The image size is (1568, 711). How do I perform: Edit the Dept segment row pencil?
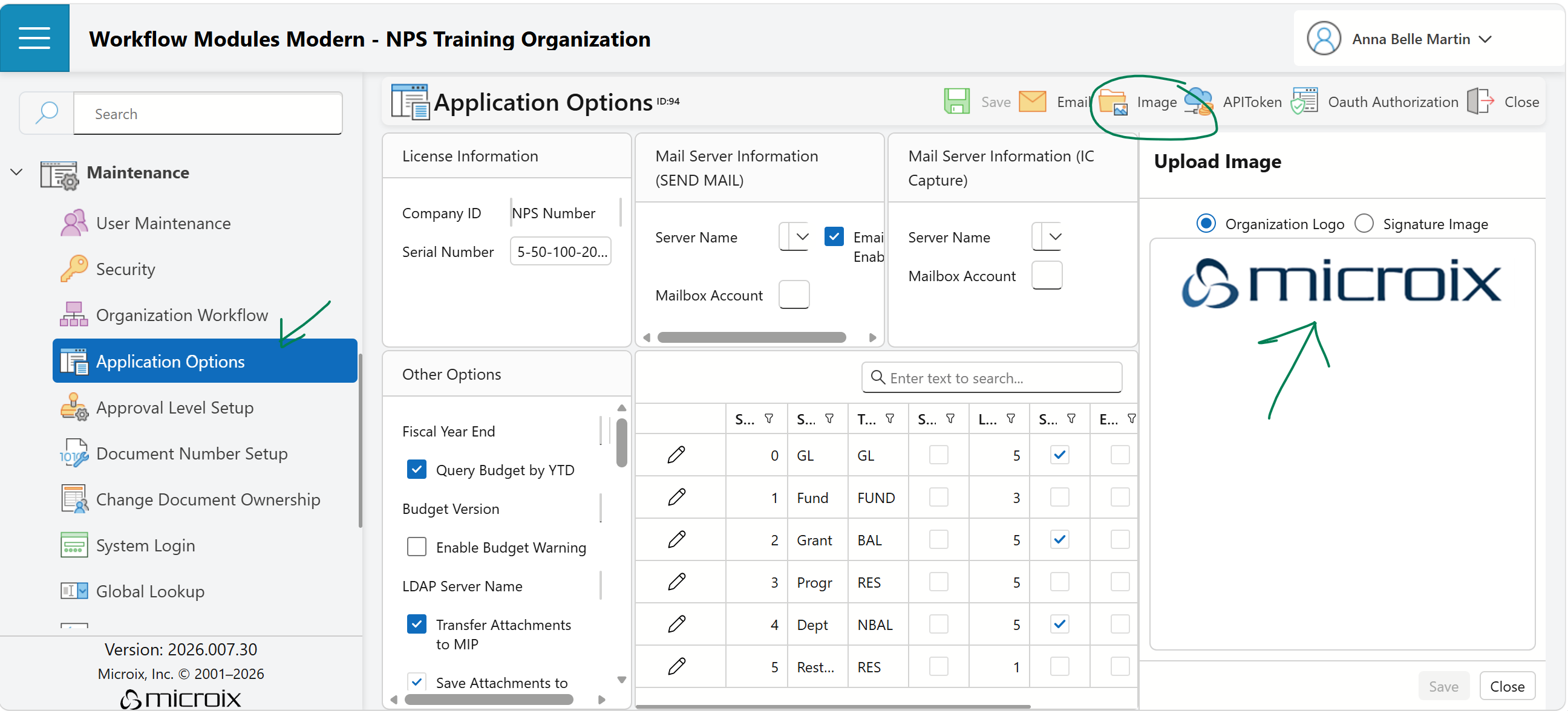pyautogui.click(x=676, y=624)
